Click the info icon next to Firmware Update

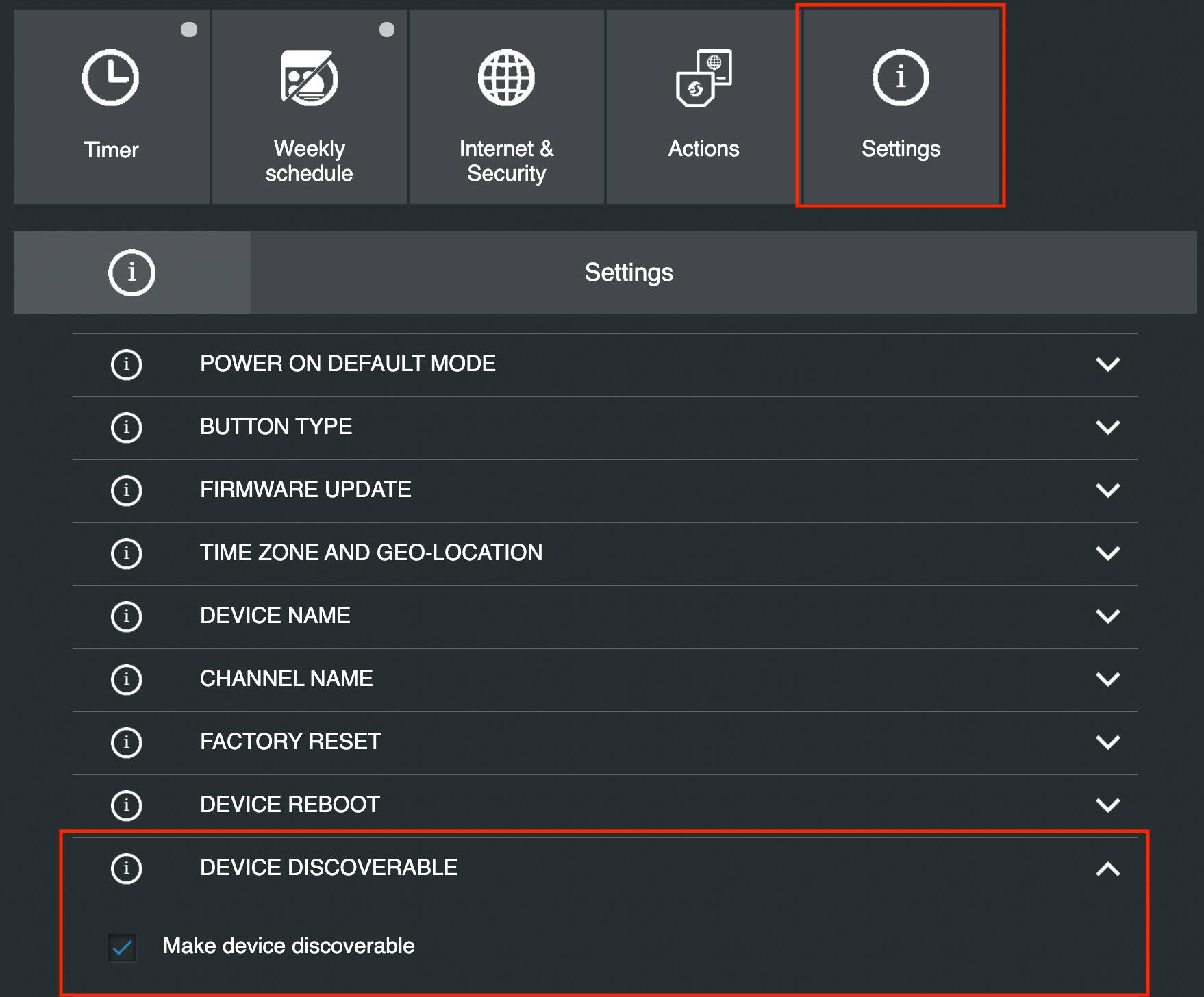126,490
